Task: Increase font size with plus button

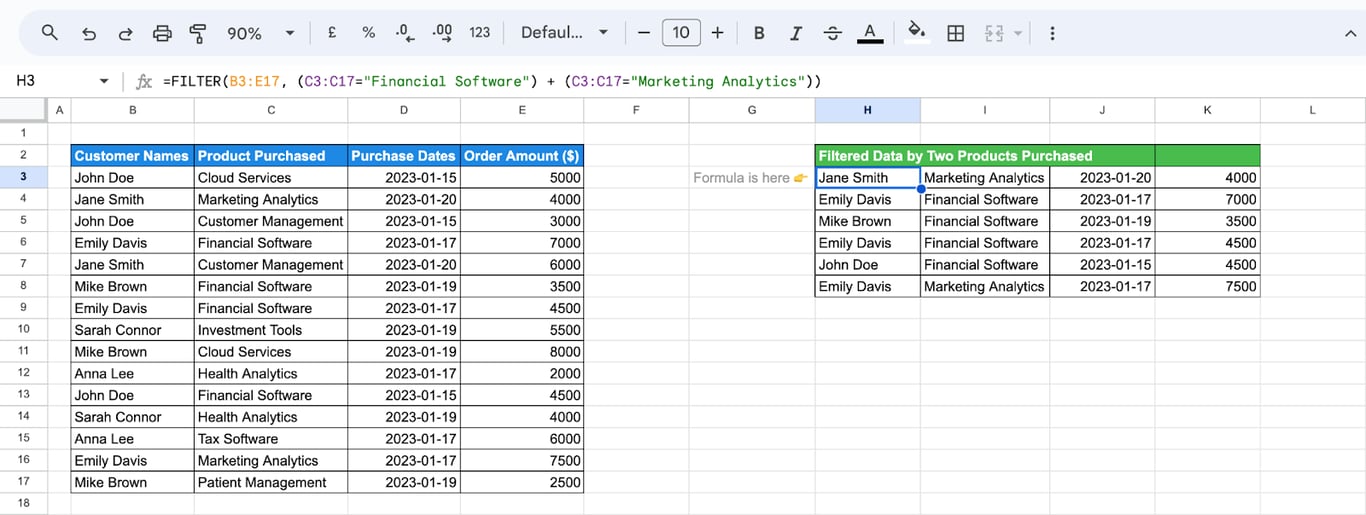Action: pos(717,32)
